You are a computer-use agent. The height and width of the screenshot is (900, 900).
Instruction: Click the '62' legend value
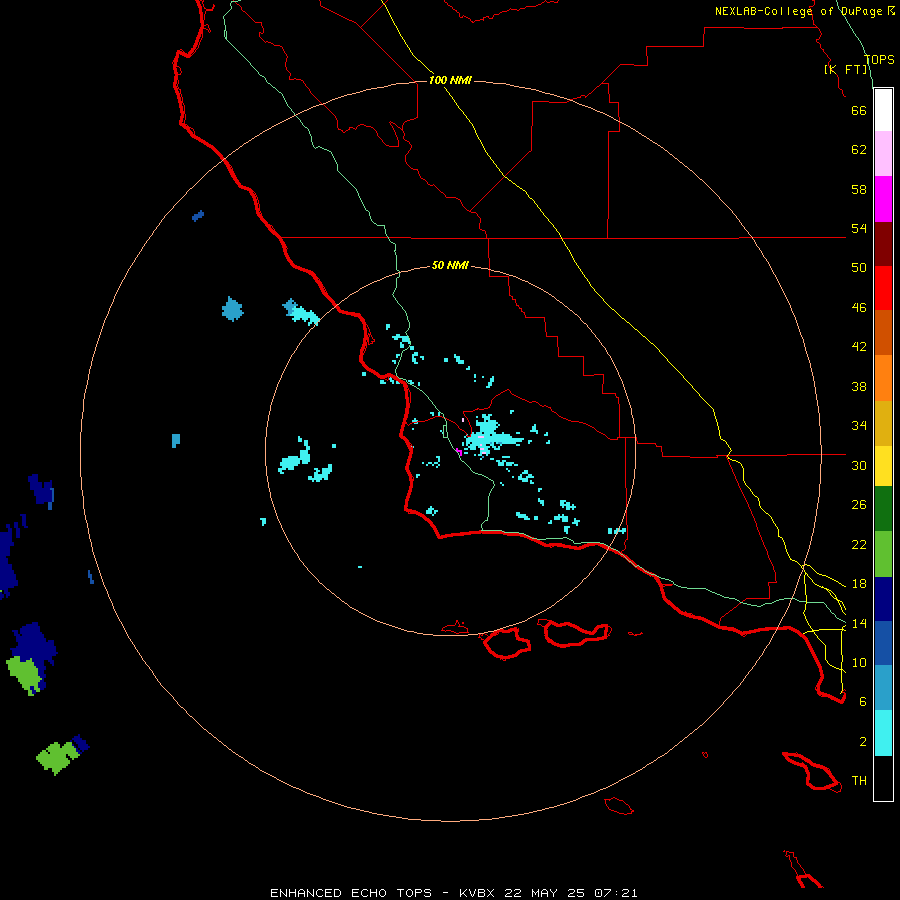coord(859,150)
